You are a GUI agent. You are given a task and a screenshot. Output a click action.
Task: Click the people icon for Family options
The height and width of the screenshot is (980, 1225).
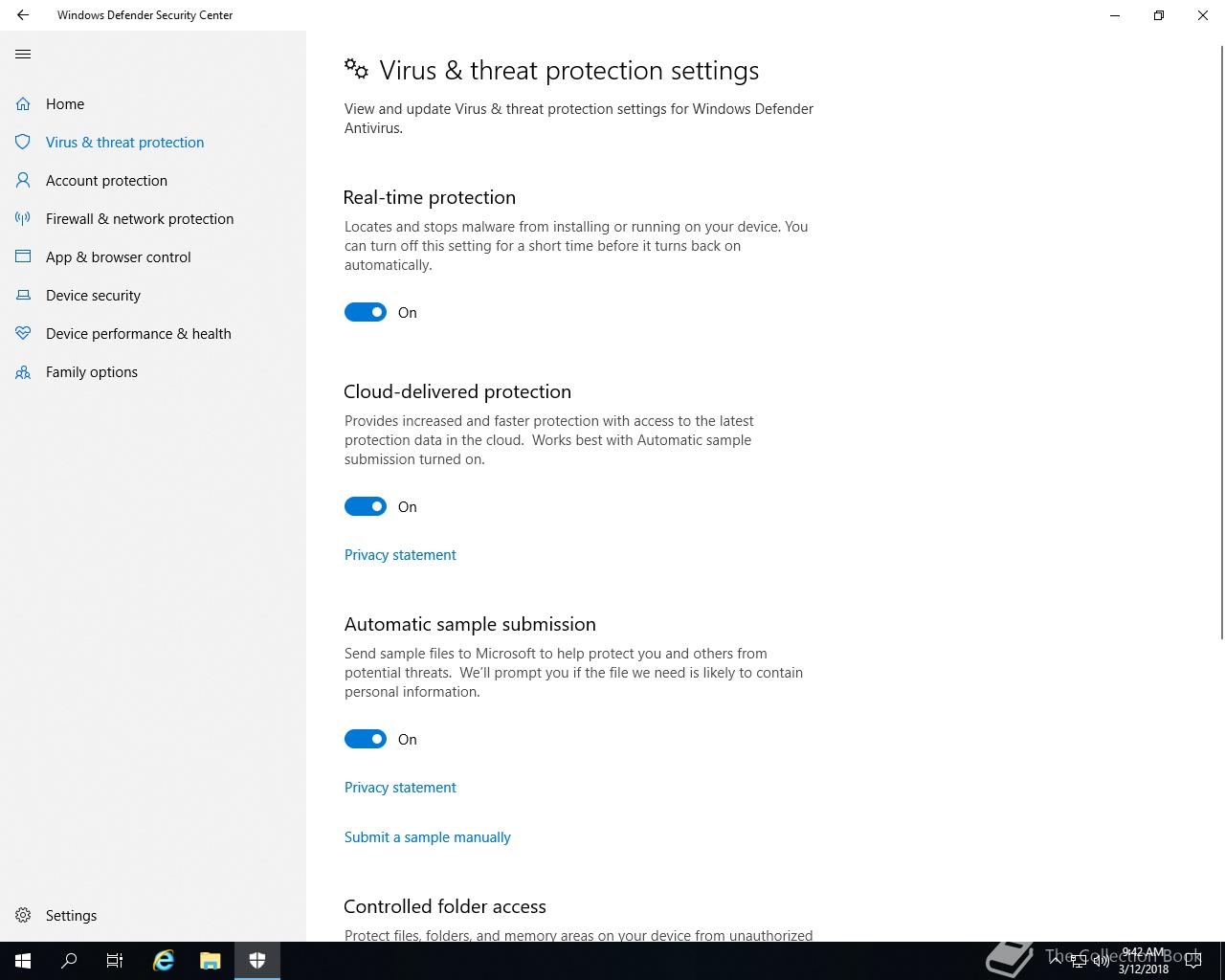pyautogui.click(x=23, y=371)
